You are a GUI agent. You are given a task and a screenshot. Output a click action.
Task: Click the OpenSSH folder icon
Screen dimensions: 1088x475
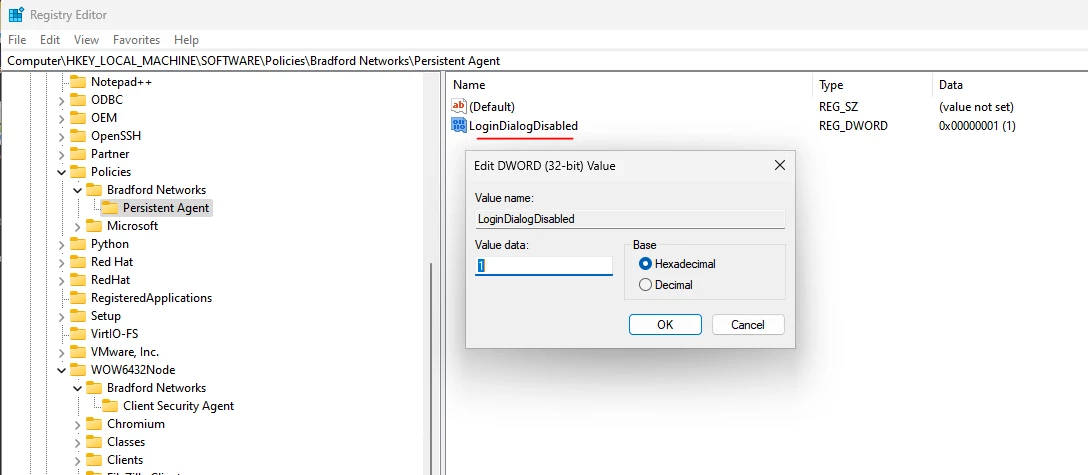coord(78,135)
